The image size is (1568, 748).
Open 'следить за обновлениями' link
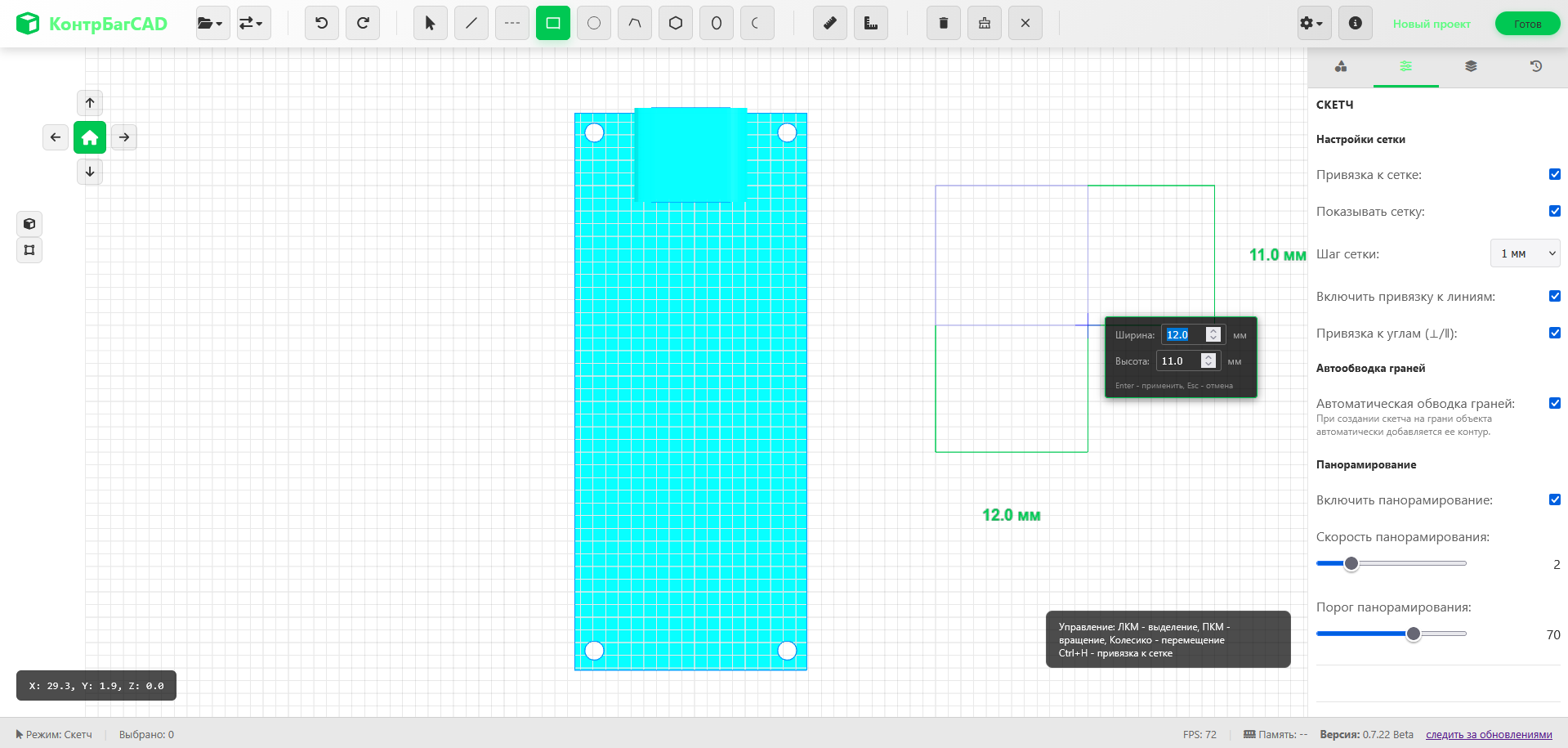tap(1489, 735)
